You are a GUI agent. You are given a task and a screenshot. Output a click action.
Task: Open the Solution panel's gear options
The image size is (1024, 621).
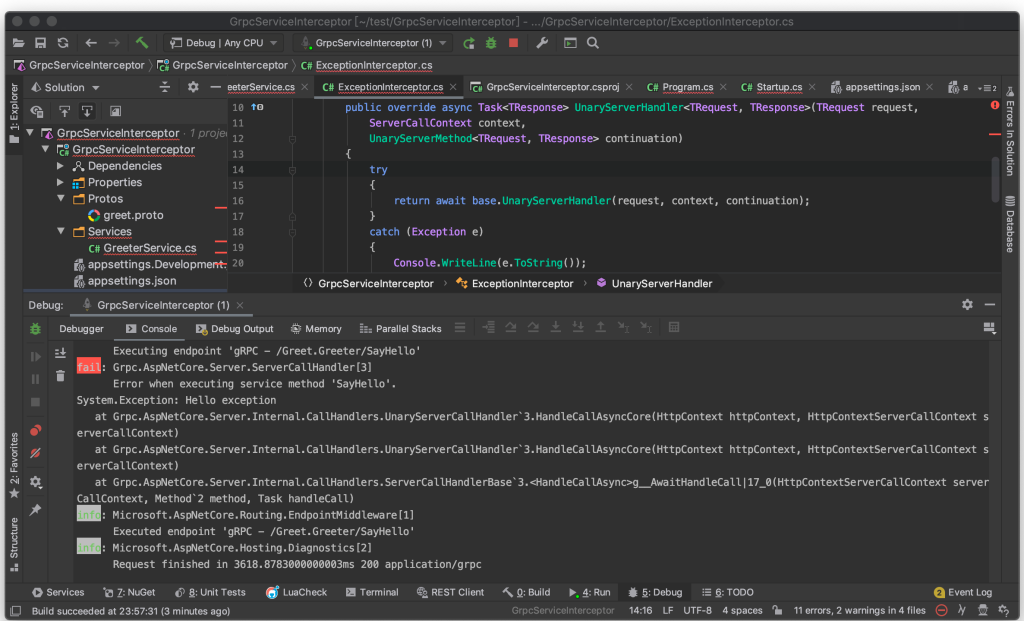pyautogui.click(x=193, y=87)
